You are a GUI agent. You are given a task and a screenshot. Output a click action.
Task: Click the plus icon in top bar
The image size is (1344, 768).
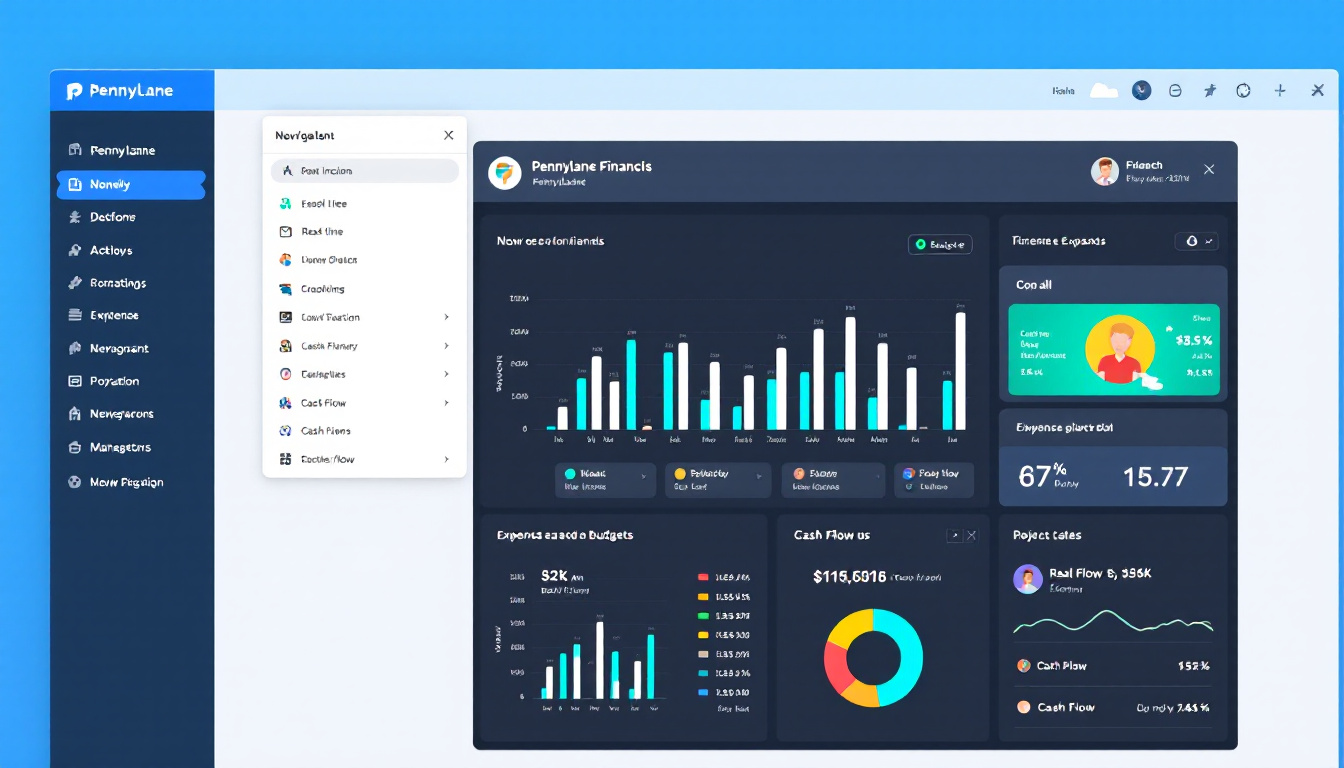1280,90
